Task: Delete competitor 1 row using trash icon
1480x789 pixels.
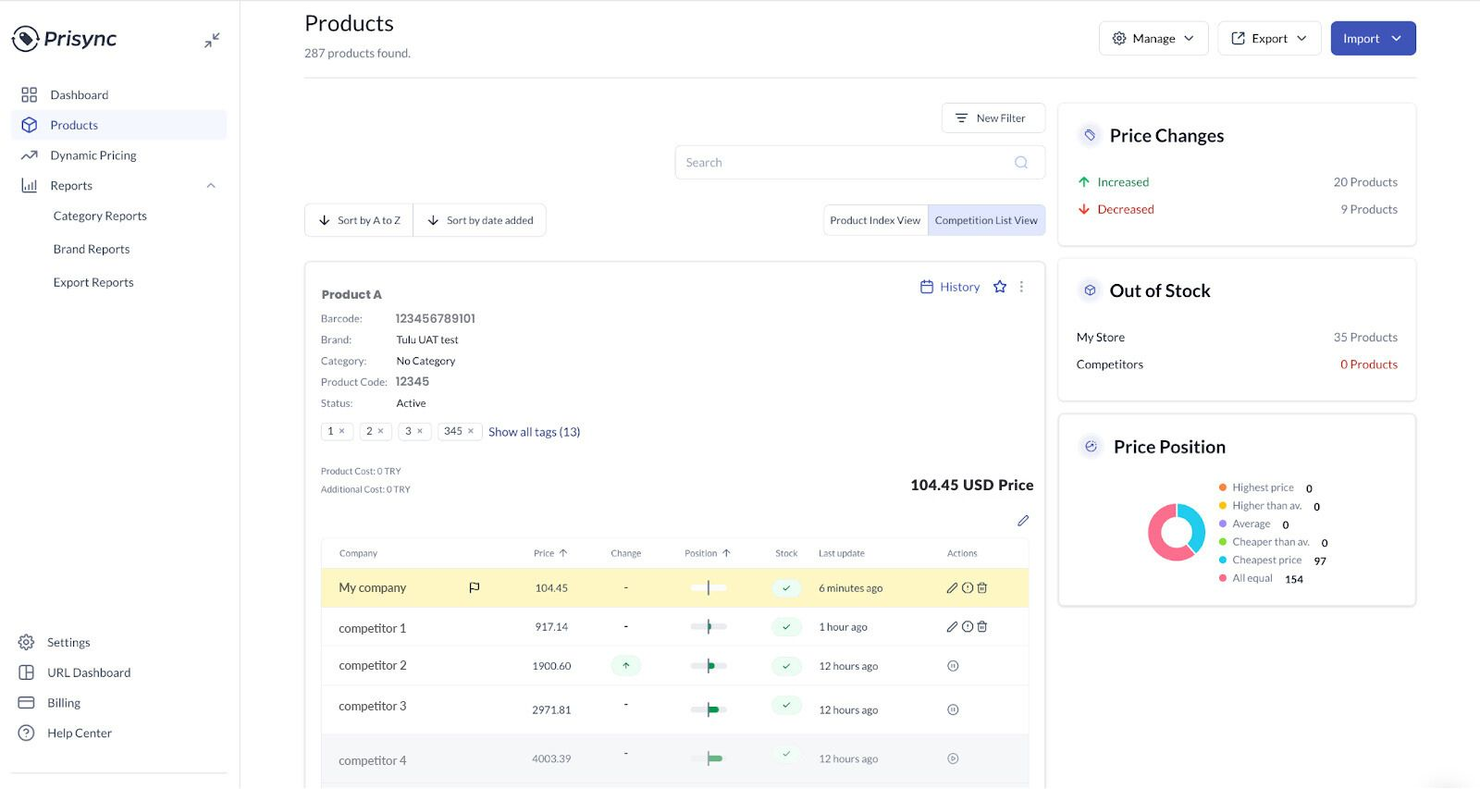Action: tap(982, 626)
